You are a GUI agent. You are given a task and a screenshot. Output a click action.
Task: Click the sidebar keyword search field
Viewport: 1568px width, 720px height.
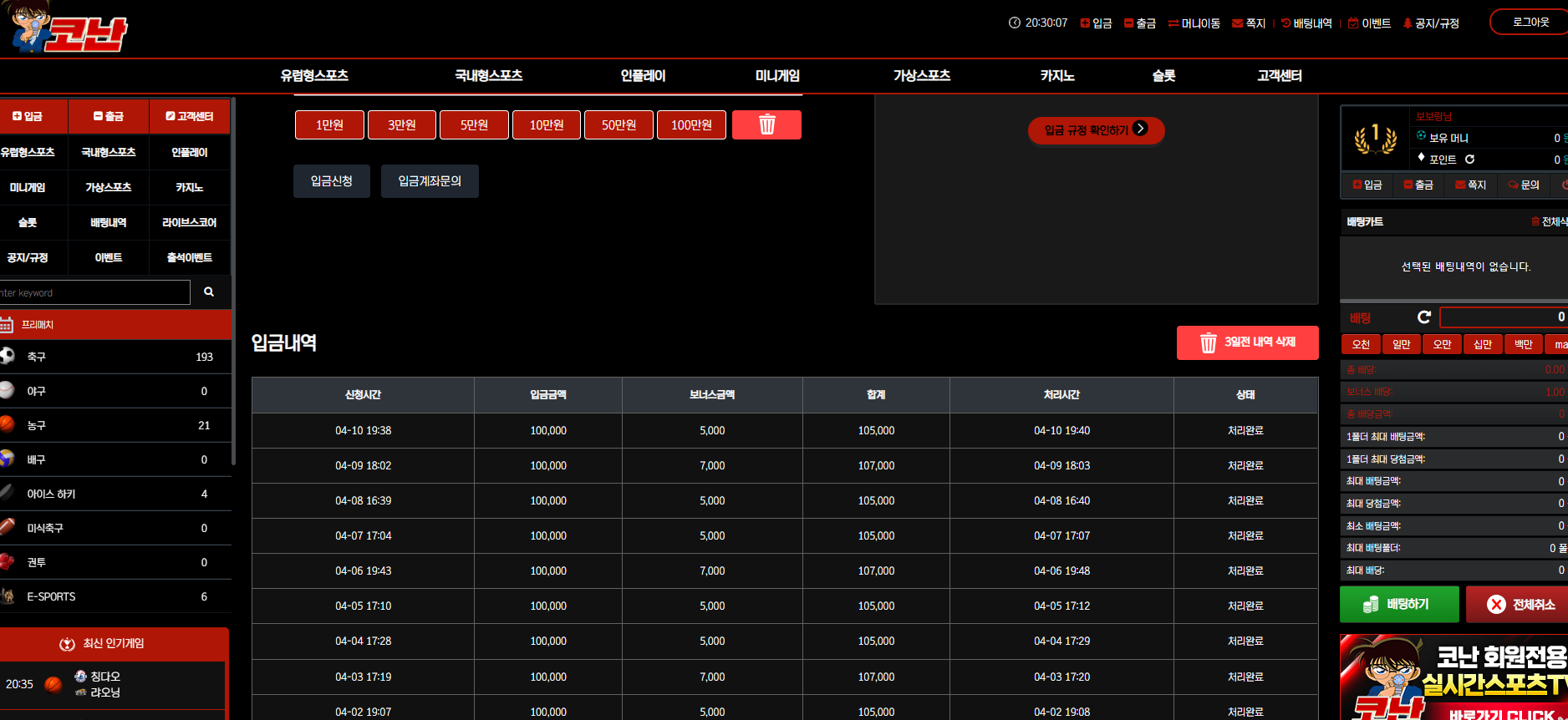tap(95, 292)
